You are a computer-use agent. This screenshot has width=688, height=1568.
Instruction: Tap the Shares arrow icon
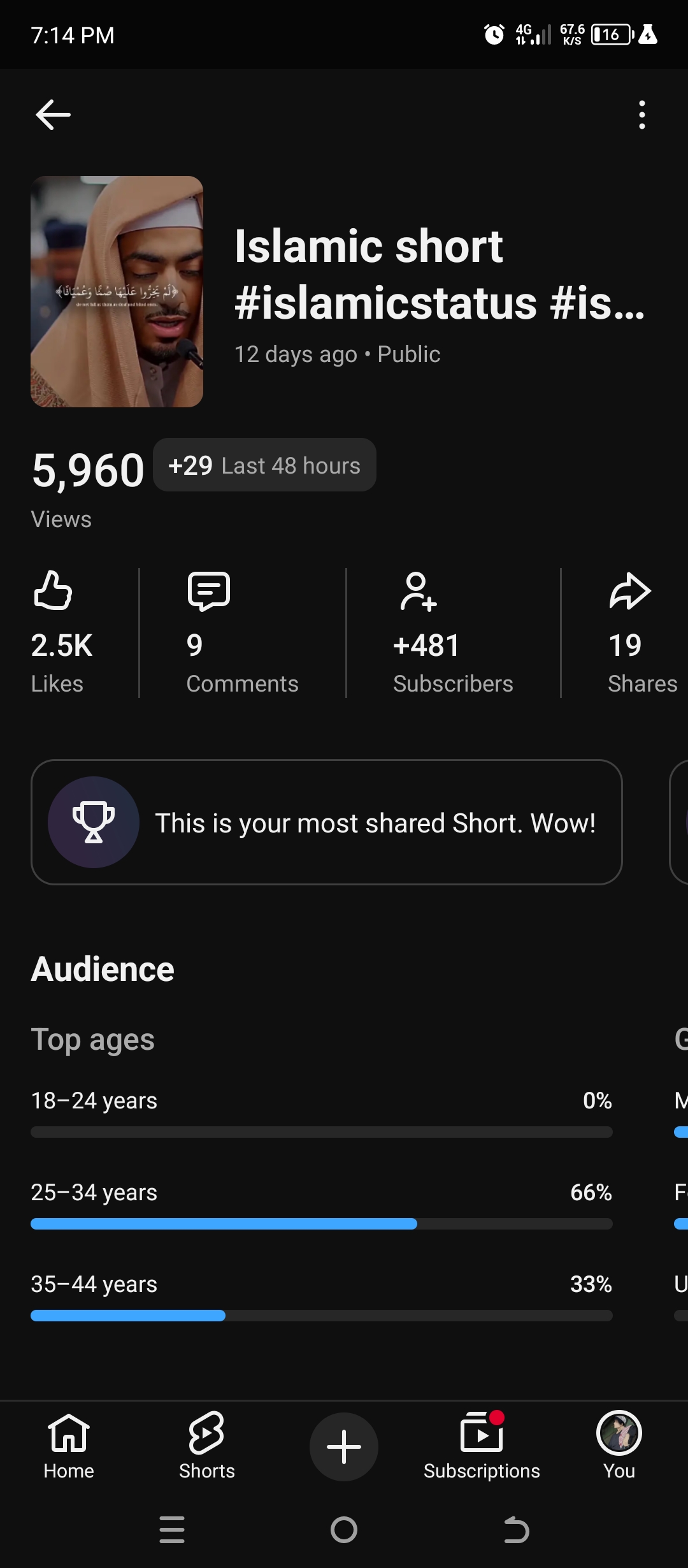coord(629,592)
